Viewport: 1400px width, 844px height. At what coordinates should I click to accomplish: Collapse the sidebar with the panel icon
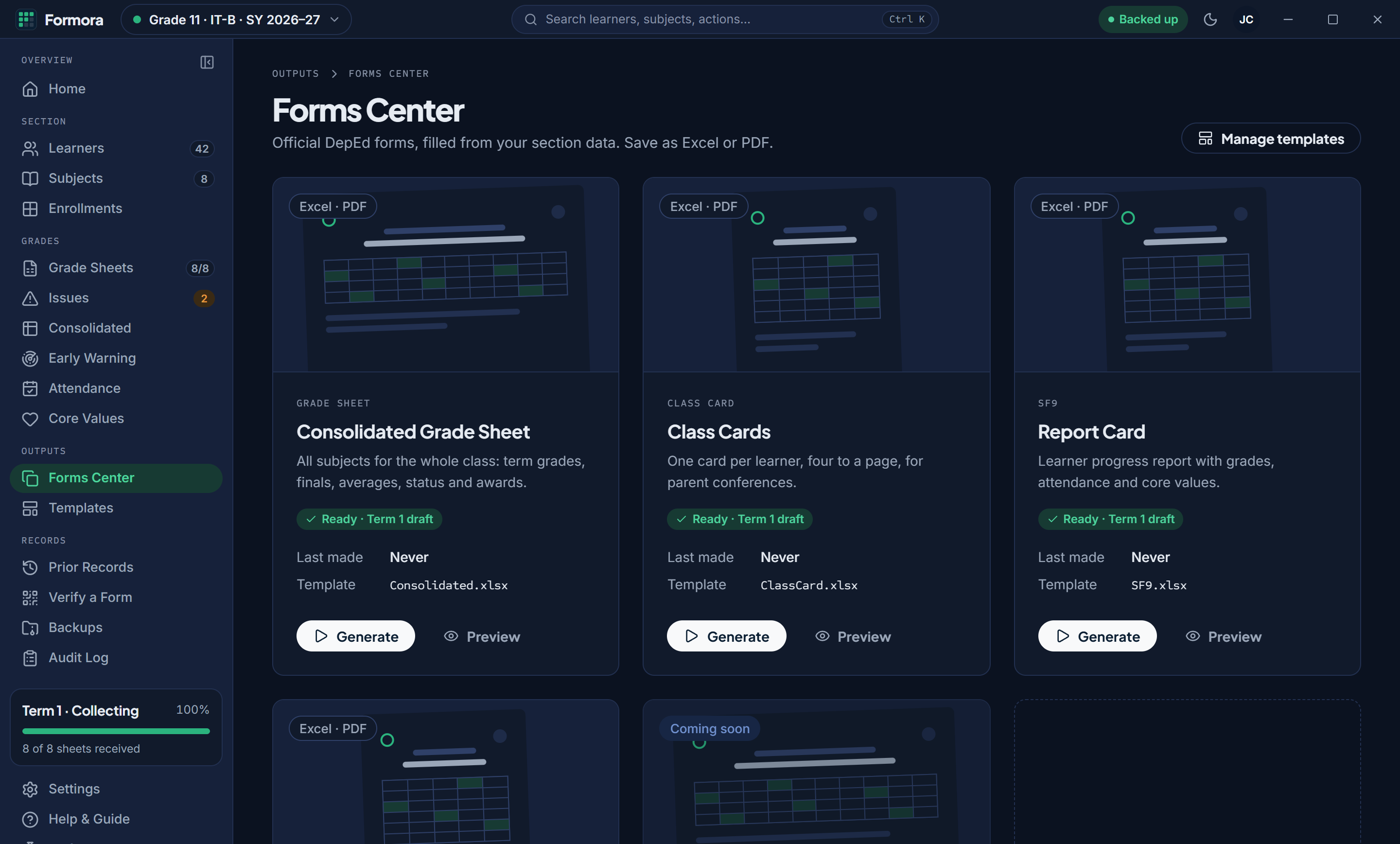click(x=207, y=62)
